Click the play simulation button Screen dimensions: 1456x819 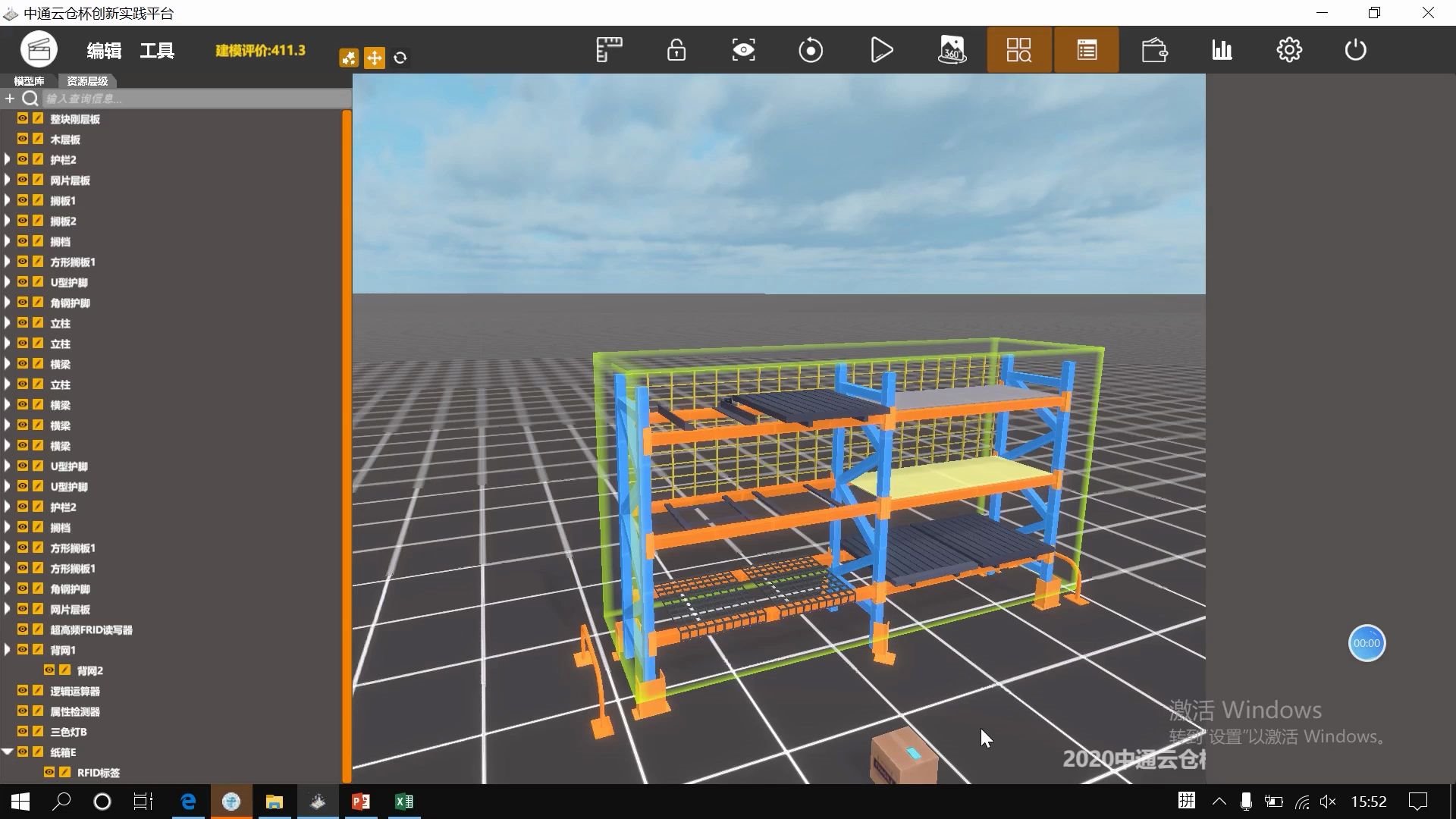881,51
